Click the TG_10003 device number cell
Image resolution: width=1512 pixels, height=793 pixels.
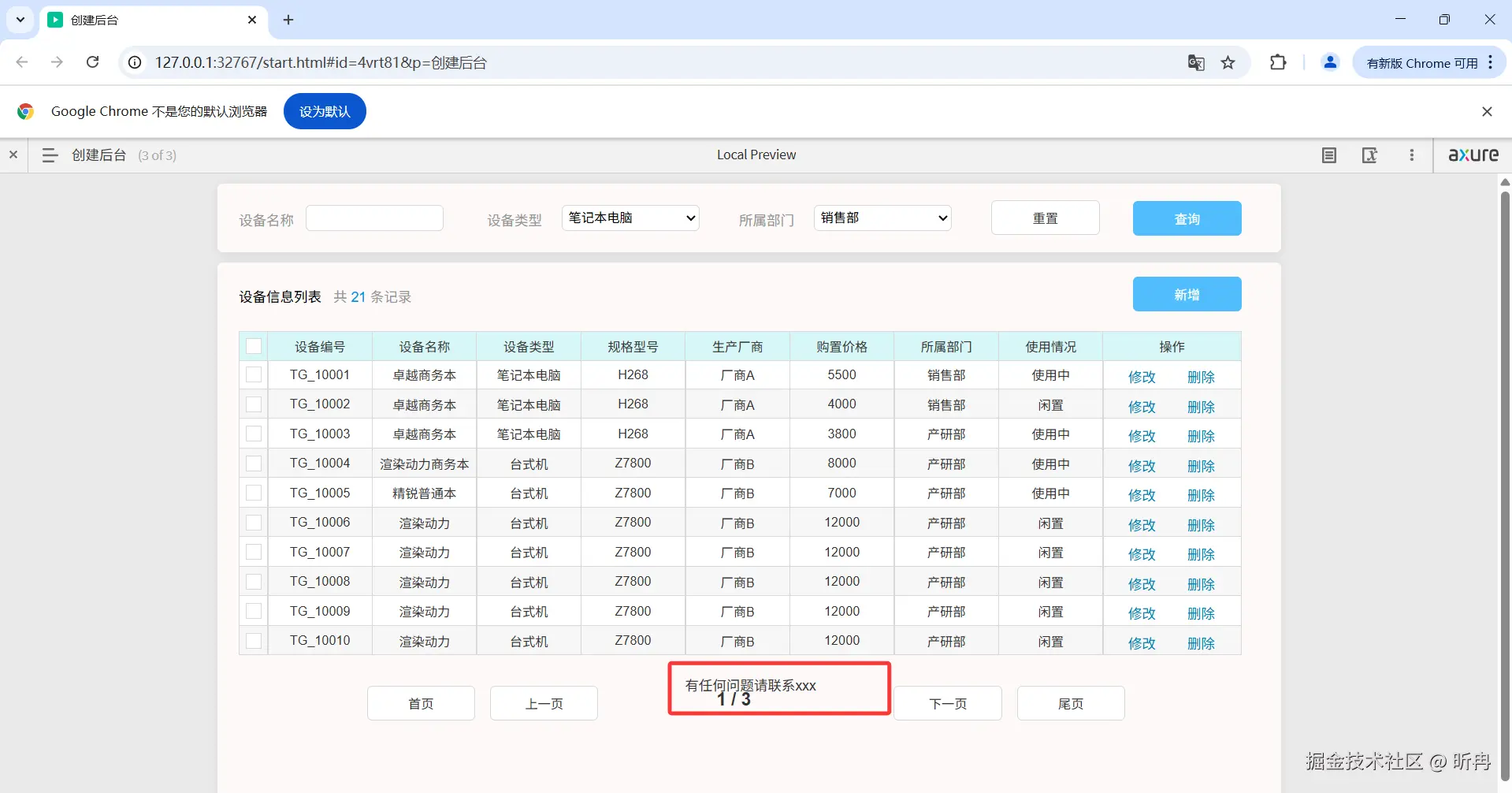(x=320, y=434)
